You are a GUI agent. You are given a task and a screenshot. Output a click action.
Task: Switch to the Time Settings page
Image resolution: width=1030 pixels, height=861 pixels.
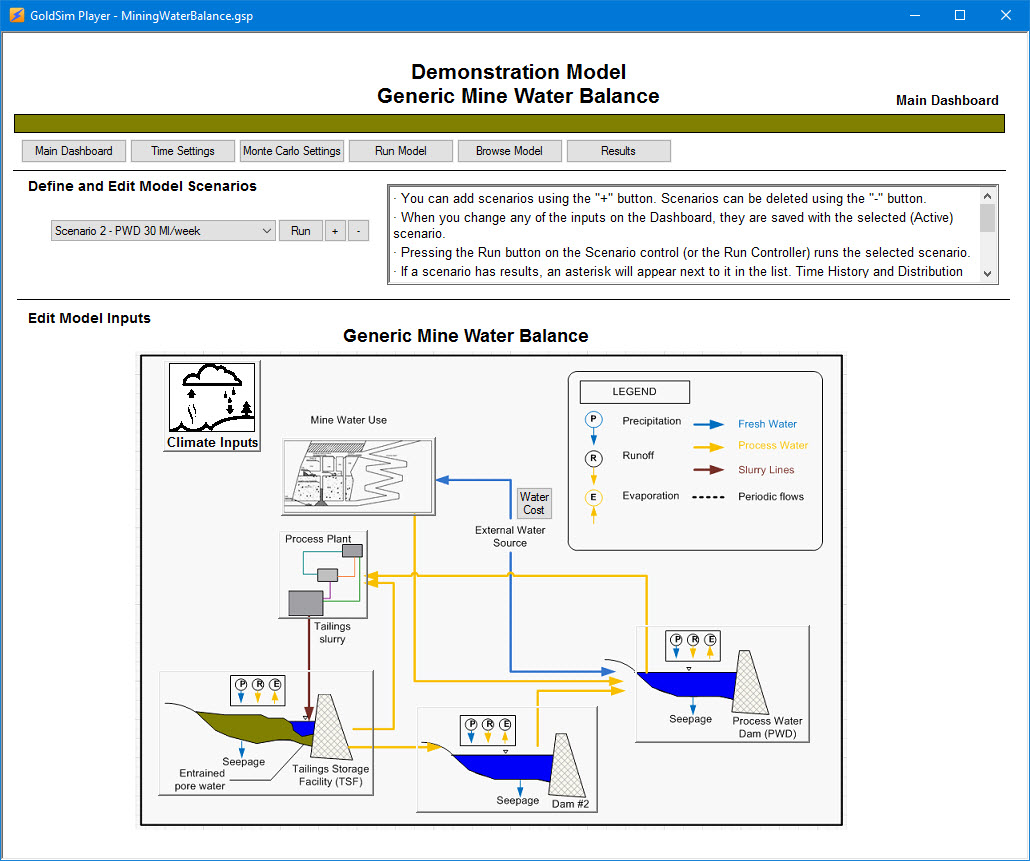pos(182,150)
